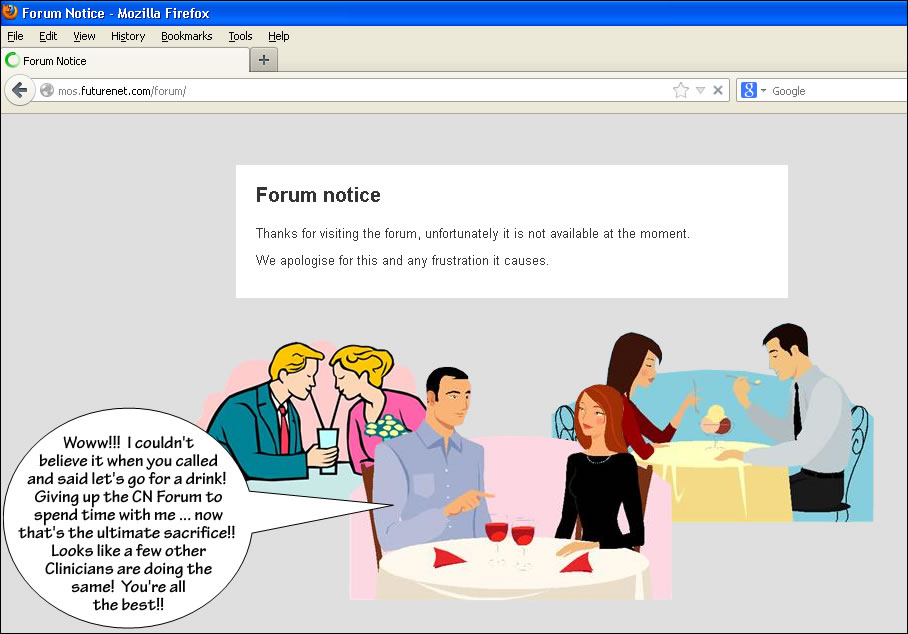This screenshot has height=634, width=908.
Task: Open the search engine selector dropdown arrow
Action: point(764,90)
